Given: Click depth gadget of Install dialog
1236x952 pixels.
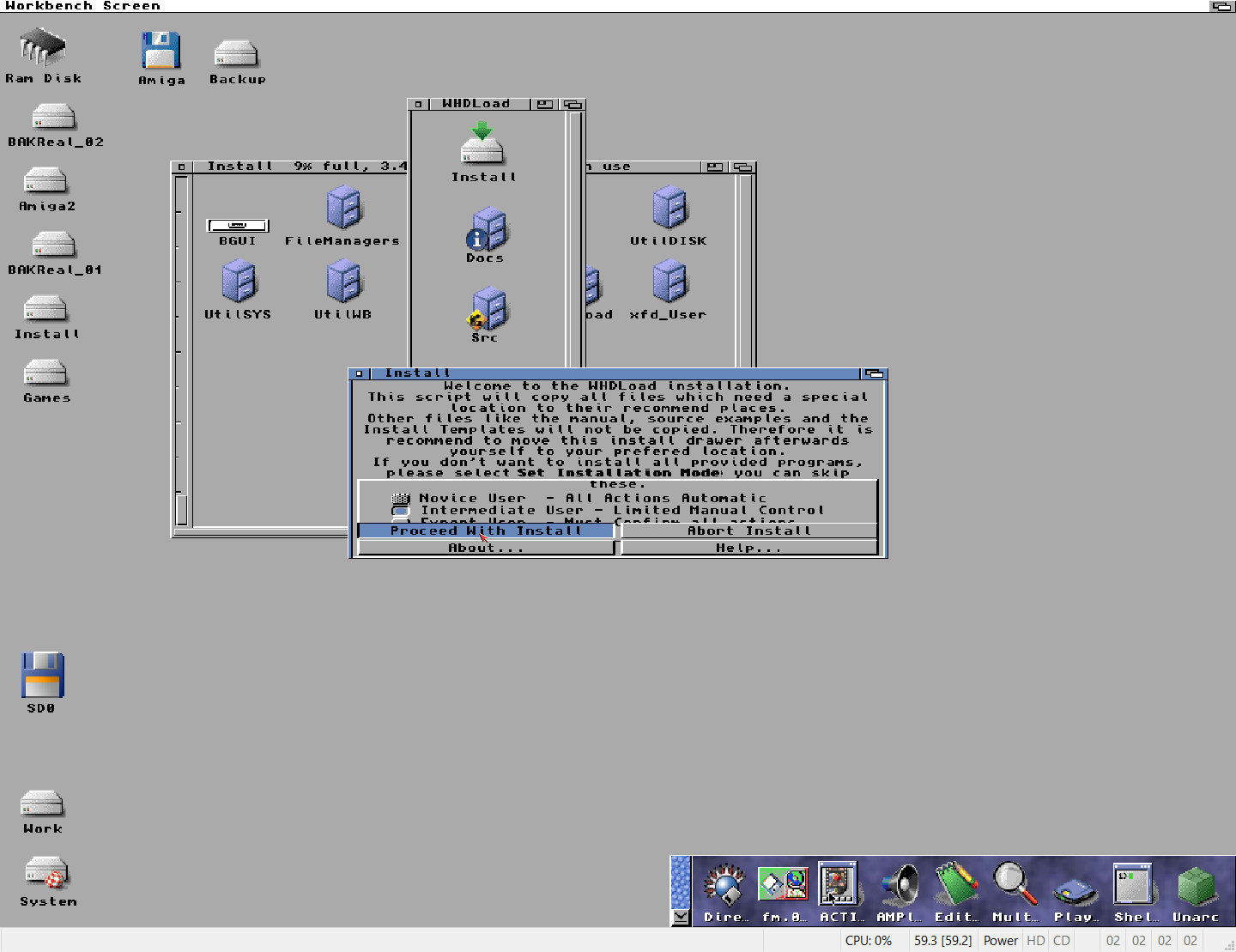Looking at the screenshot, I should pyautogui.click(x=874, y=373).
